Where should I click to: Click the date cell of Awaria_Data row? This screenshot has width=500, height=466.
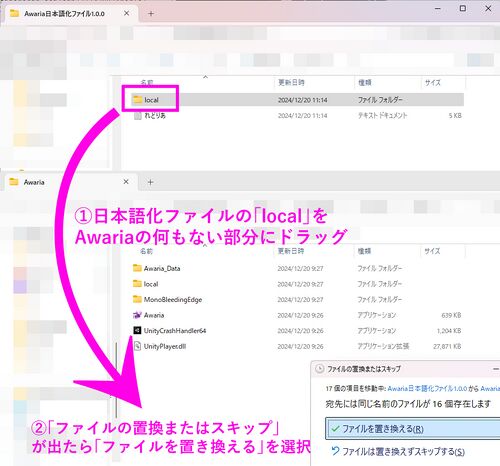tap(300, 269)
